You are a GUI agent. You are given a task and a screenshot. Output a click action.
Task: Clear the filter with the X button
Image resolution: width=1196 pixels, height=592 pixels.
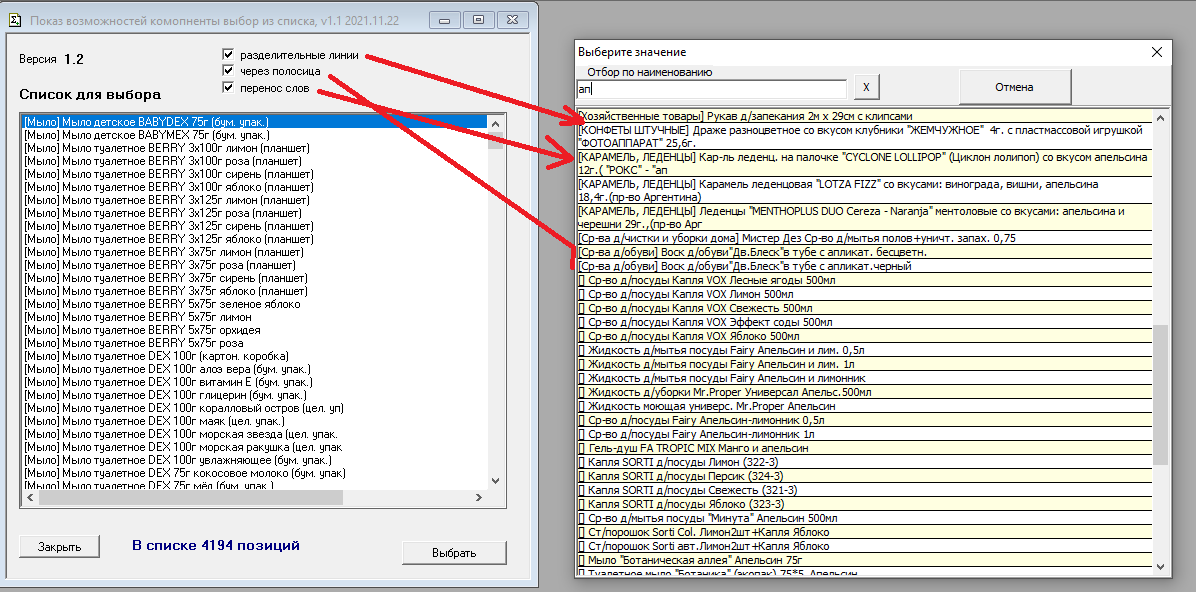(x=866, y=88)
